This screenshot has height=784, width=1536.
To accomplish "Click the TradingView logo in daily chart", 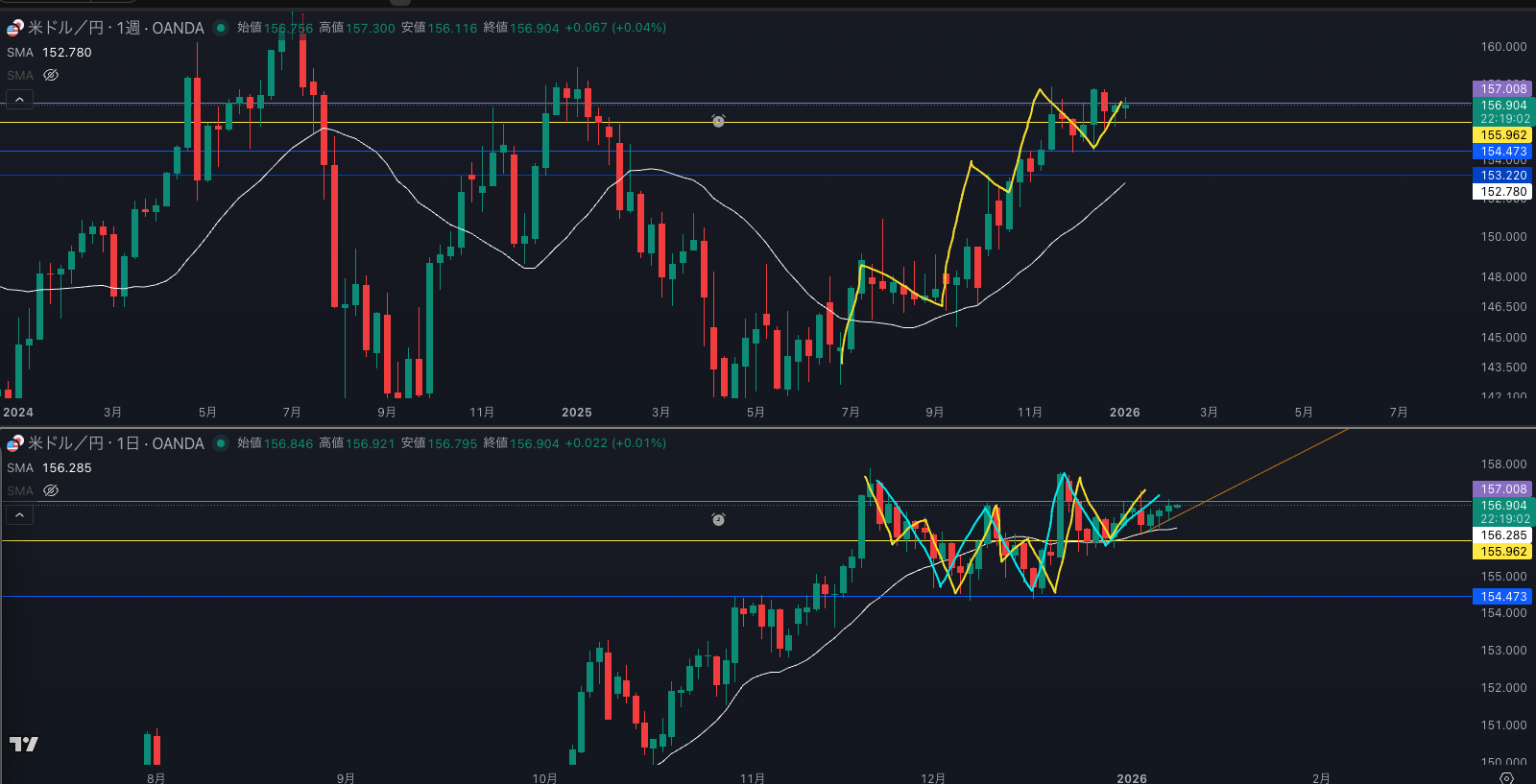I will pos(24,744).
